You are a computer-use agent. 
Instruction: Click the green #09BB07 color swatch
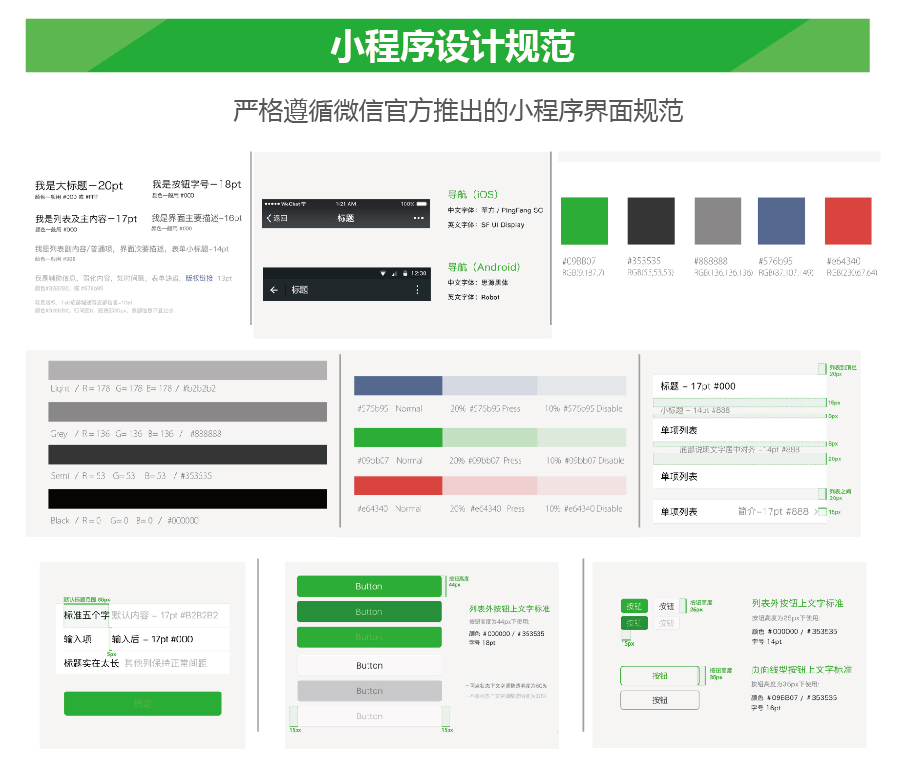[584, 221]
